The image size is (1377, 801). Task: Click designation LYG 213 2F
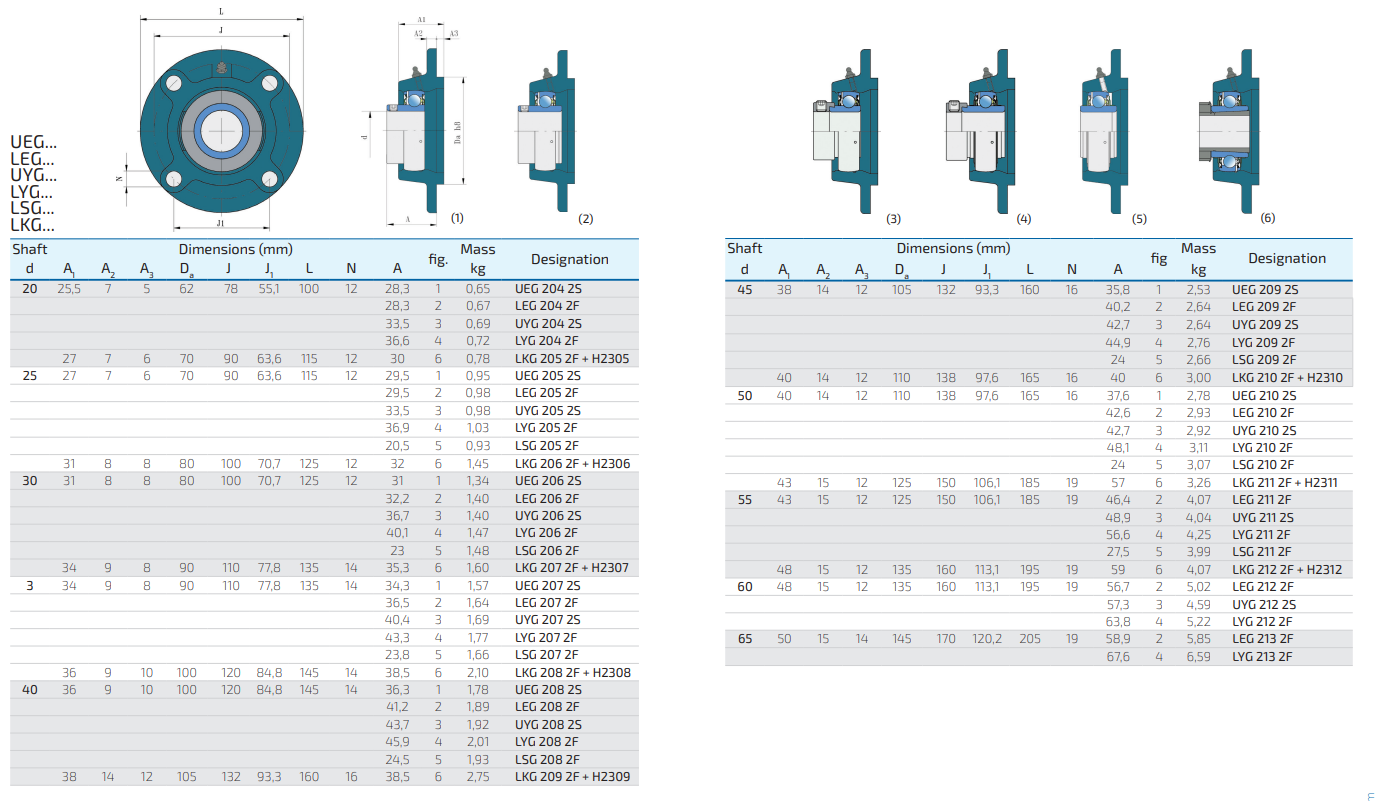pos(1262,656)
